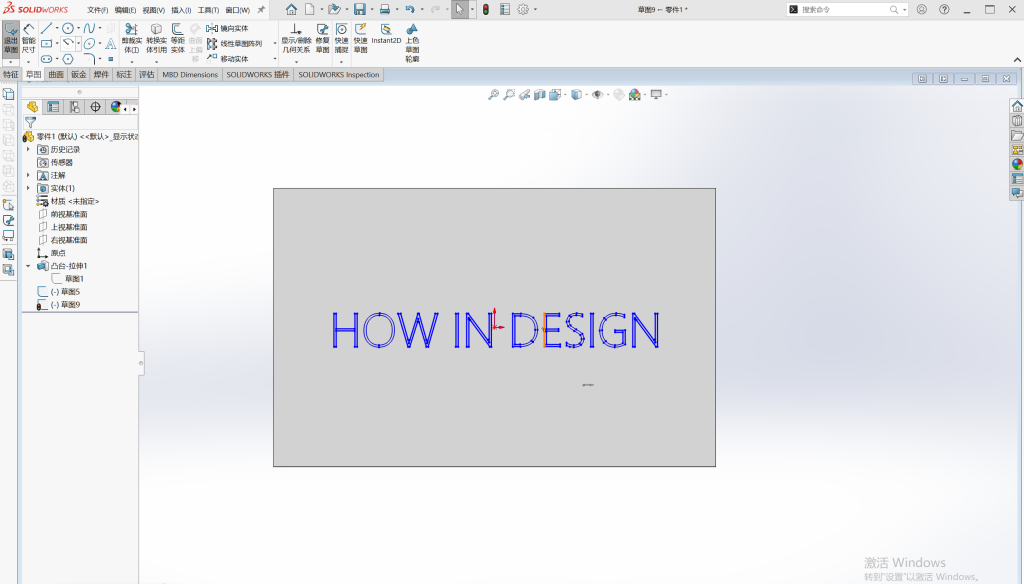This screenshot has height=584, width=1024.
Task: Select the Straight Slot sketch tool
Action: (46, 59)
